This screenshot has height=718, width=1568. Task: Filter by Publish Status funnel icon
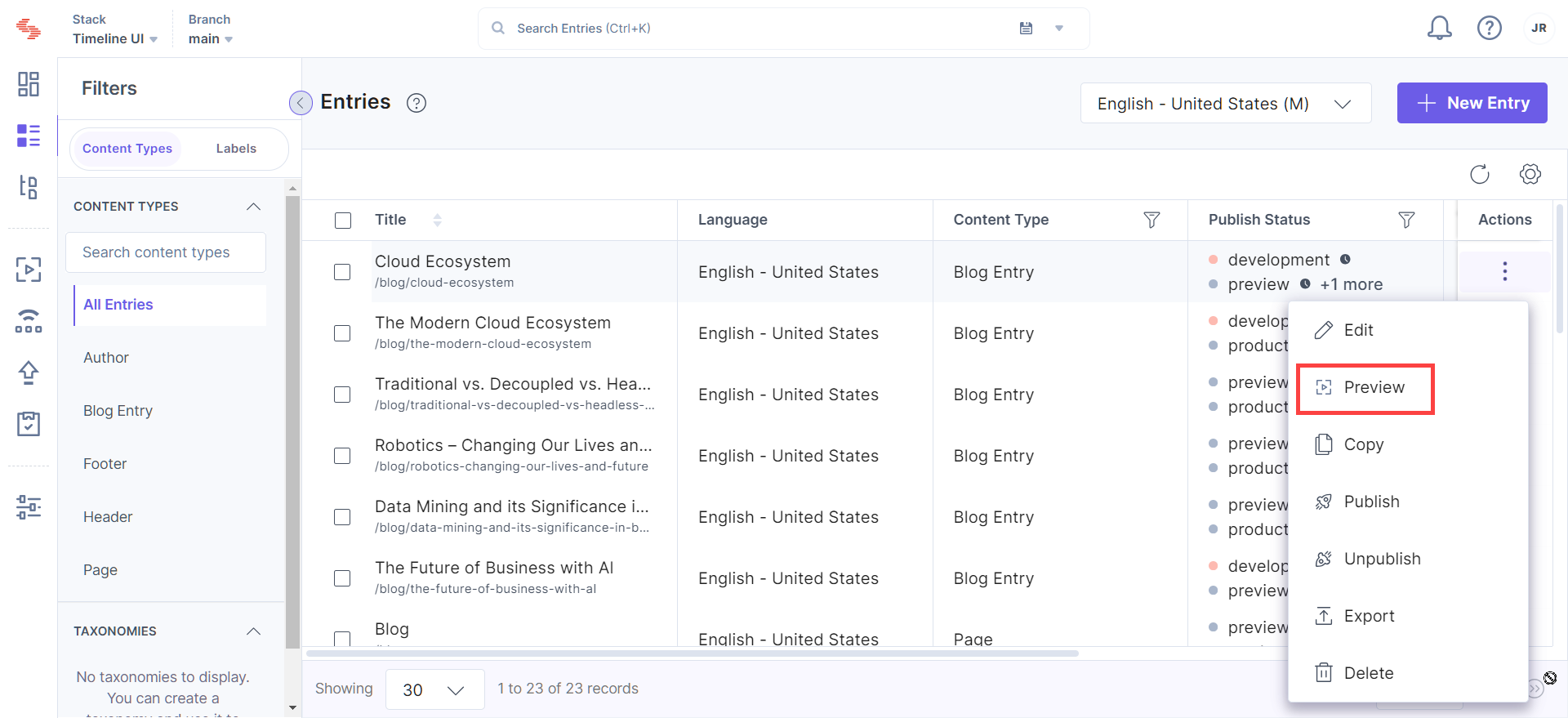(x=1406, y=220)
